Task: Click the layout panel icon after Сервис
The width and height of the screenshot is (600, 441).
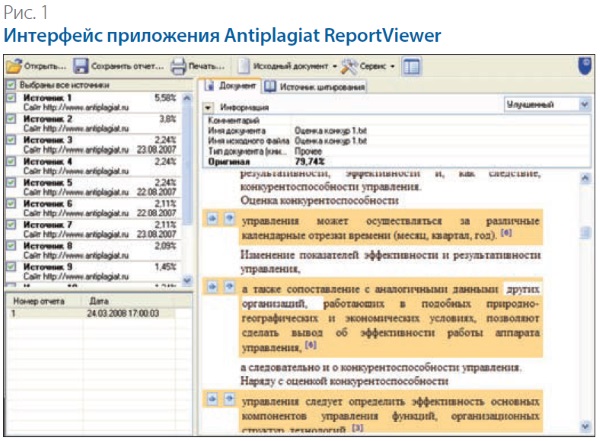Action: tap(412, 66)
